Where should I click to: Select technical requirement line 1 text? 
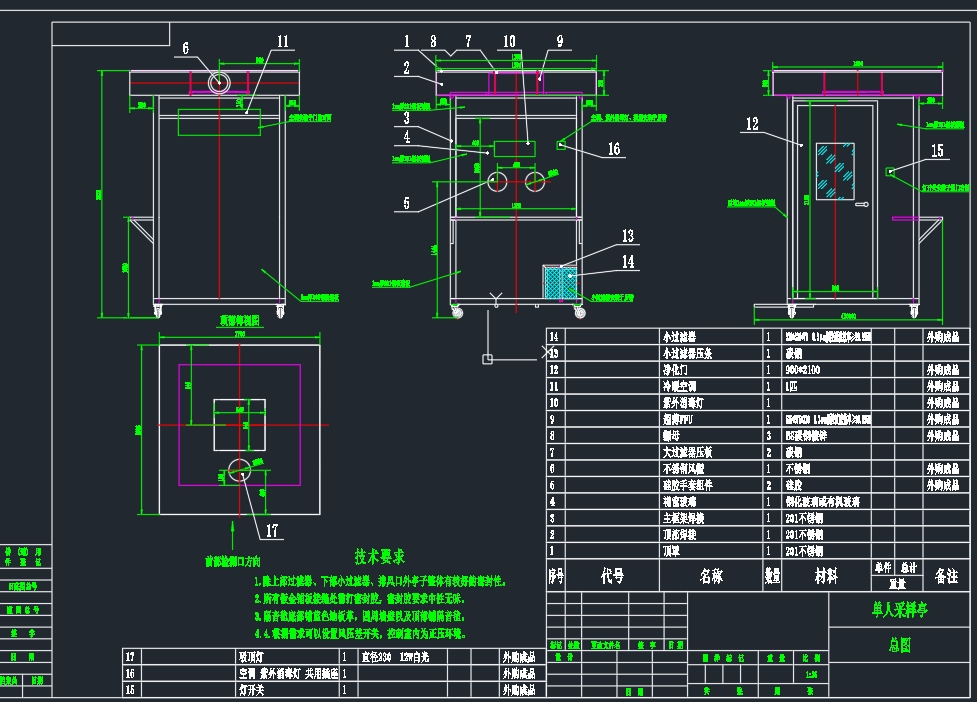[x=381, y=582]
